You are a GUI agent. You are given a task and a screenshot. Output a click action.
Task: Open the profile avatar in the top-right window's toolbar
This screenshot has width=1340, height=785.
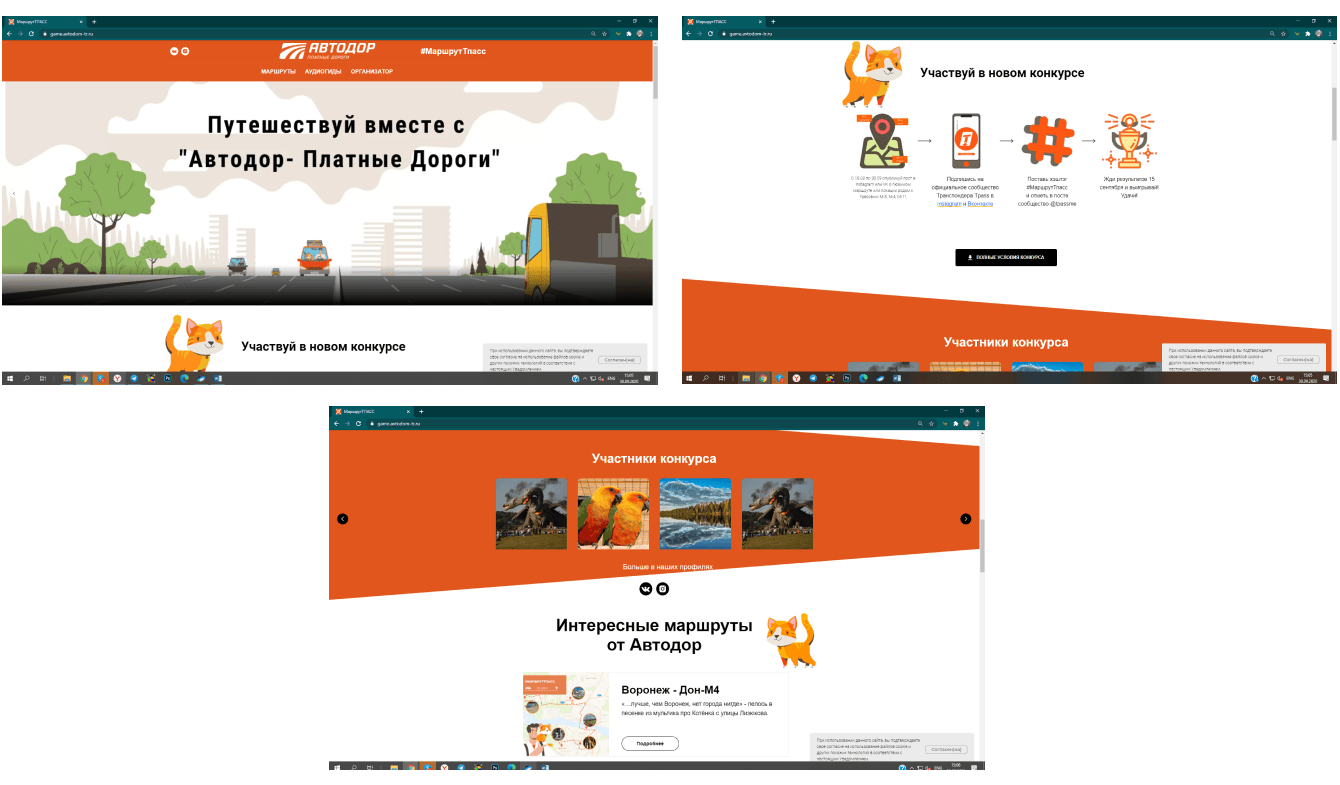click(x=1319, y=33)
